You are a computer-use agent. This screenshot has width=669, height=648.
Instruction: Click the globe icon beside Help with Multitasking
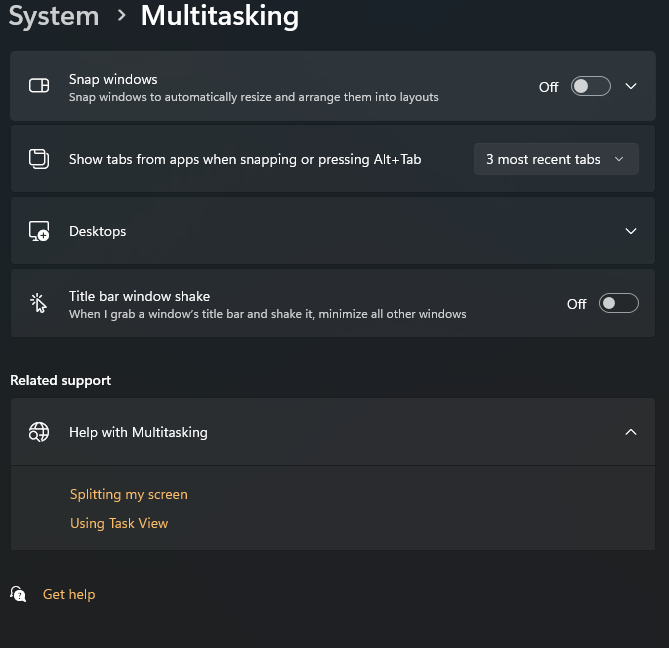pos(39,432)
